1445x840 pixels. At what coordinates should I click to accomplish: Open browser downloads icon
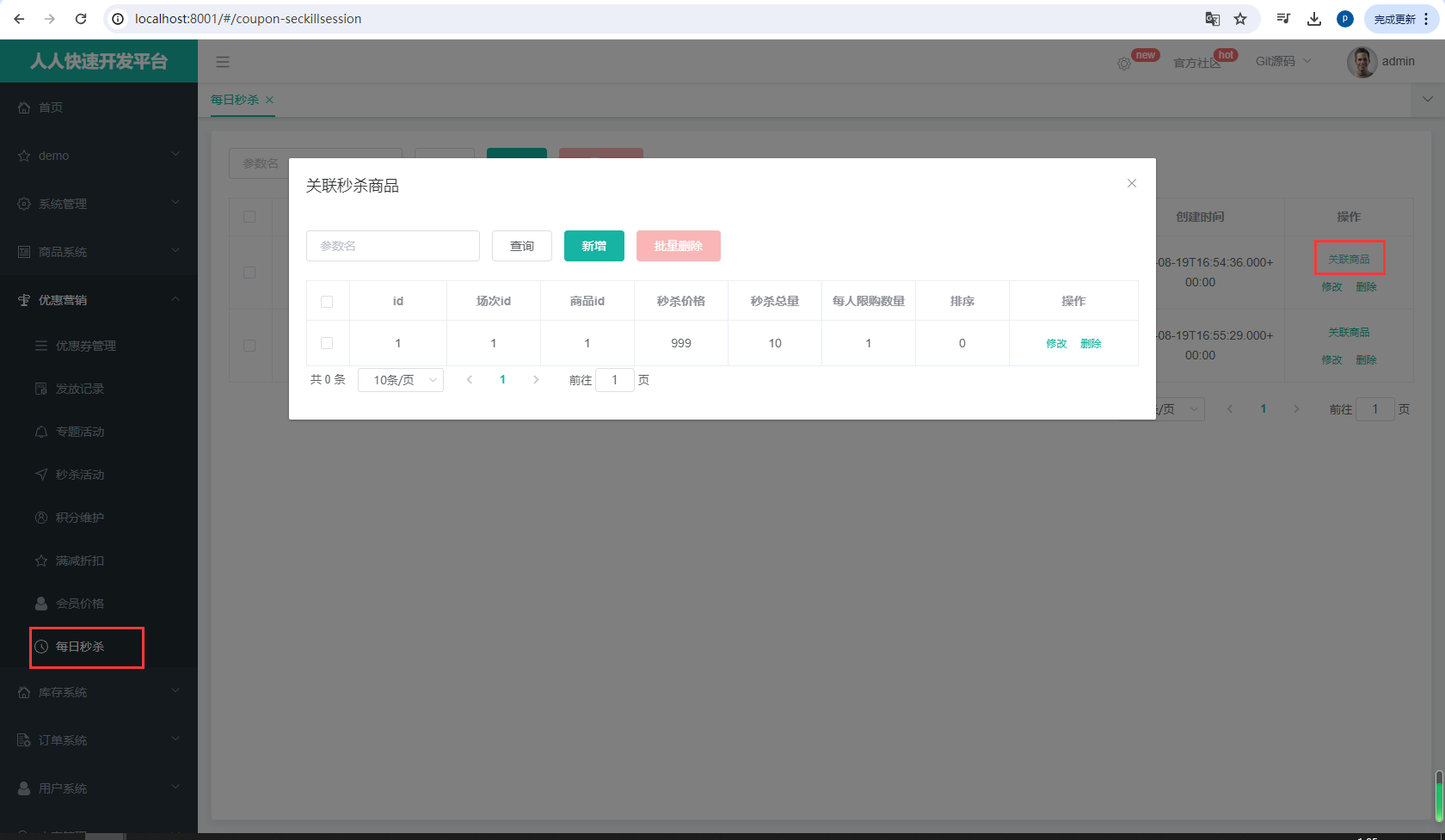[x=1314, y=19]
